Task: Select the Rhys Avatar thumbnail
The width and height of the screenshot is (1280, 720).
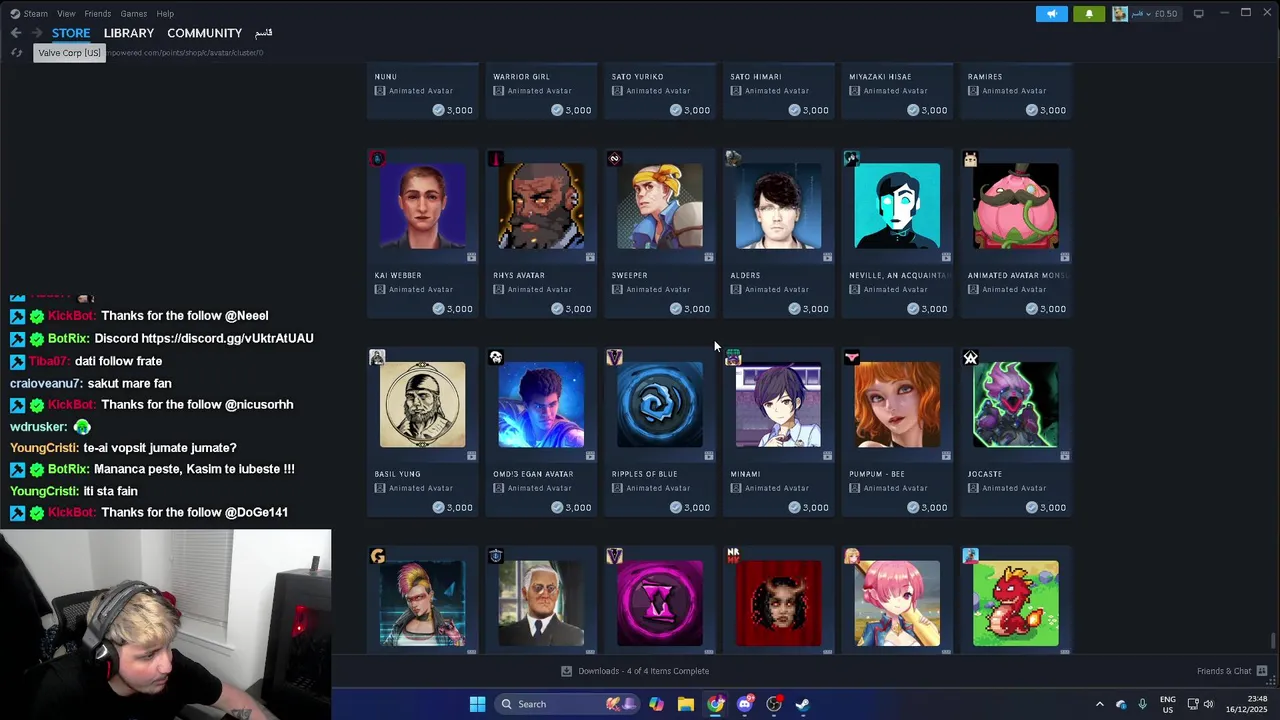Action: click(541, 206)
